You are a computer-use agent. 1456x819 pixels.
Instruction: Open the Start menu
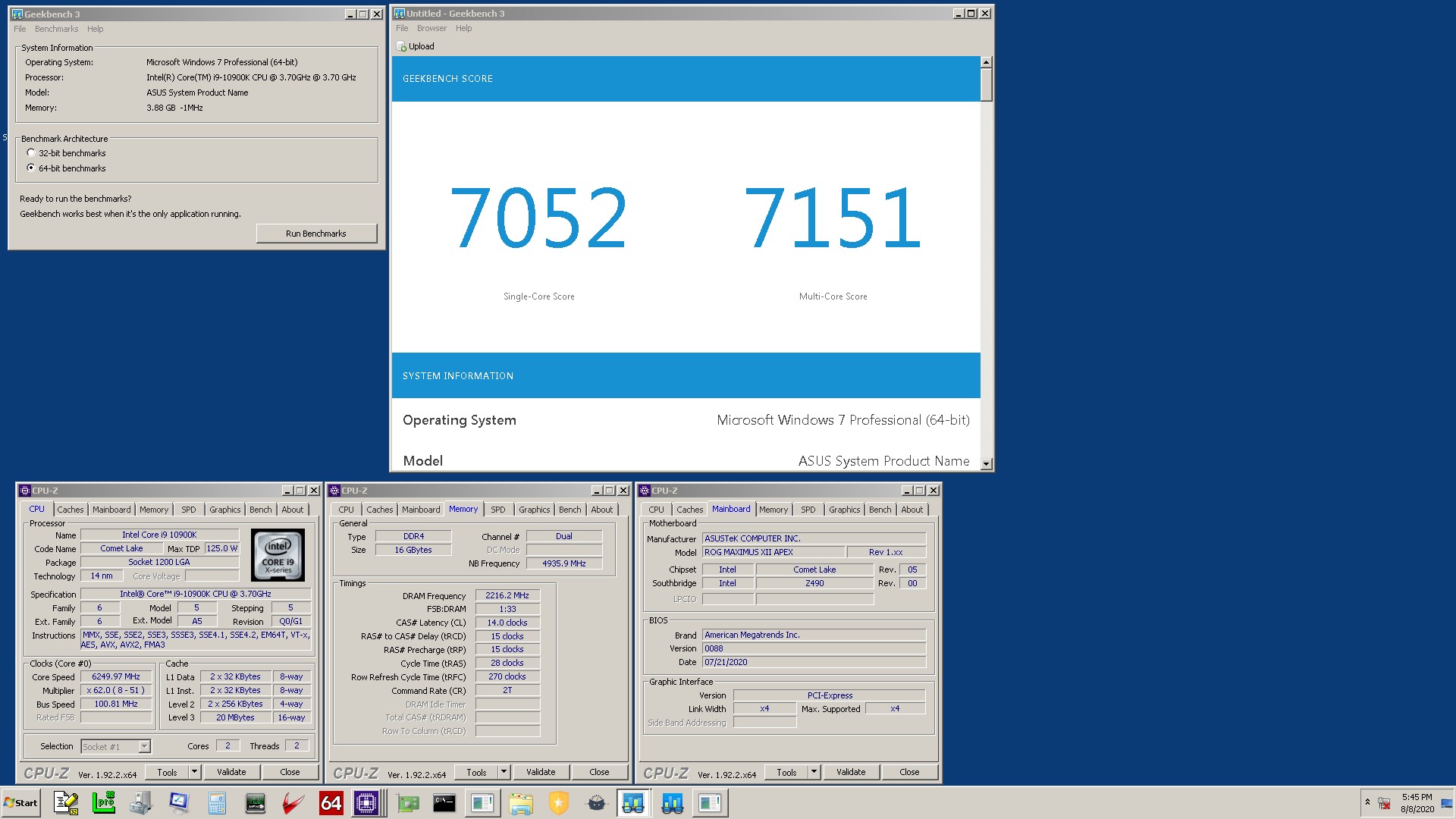[20, 803]
